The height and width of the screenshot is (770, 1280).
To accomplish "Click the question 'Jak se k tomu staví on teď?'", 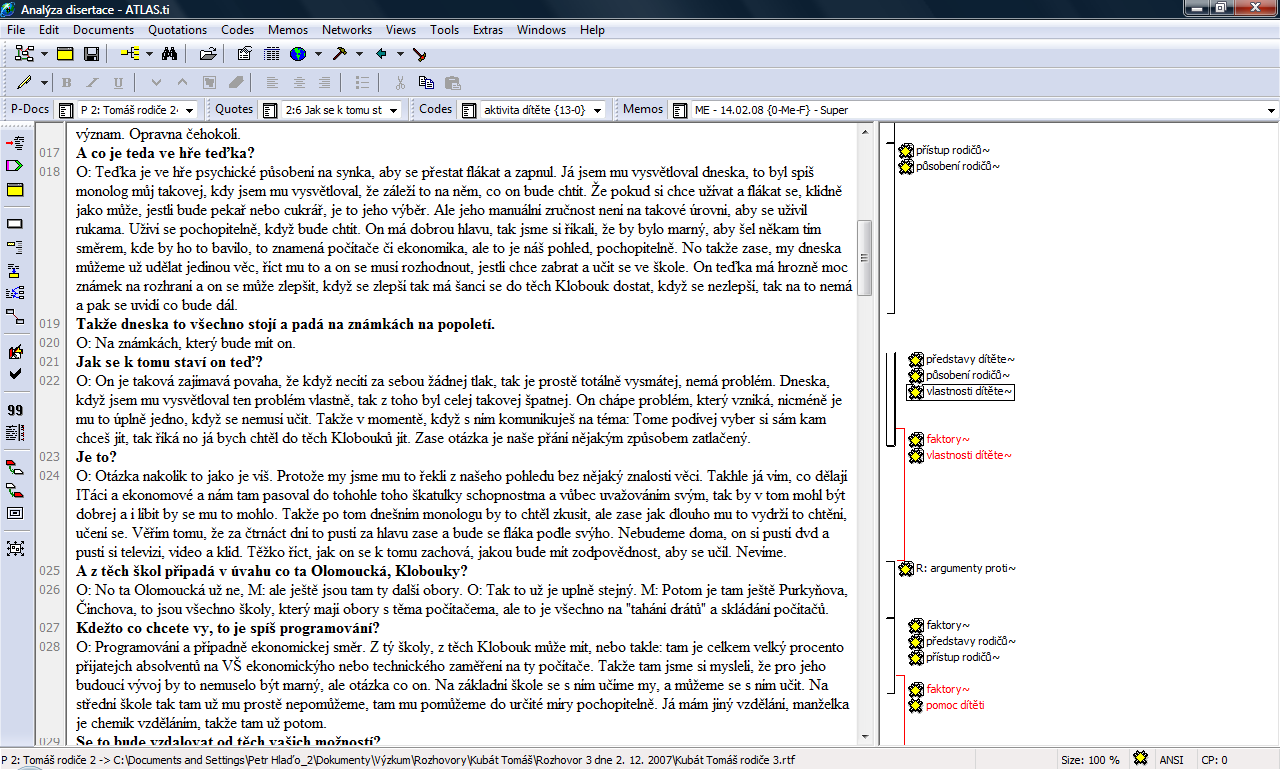I will pyautogui.click(x=169, y=362).
